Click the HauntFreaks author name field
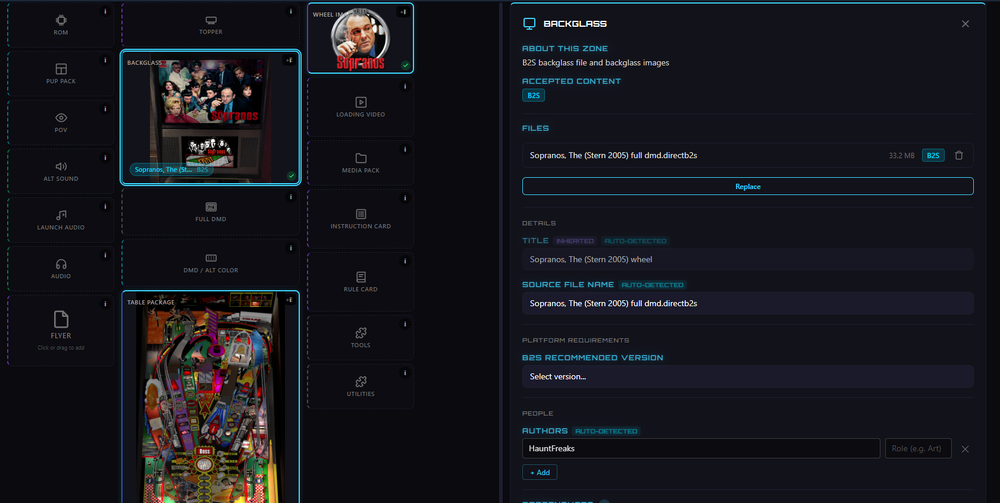This screenshot has height=503, width=1000. 701,448
